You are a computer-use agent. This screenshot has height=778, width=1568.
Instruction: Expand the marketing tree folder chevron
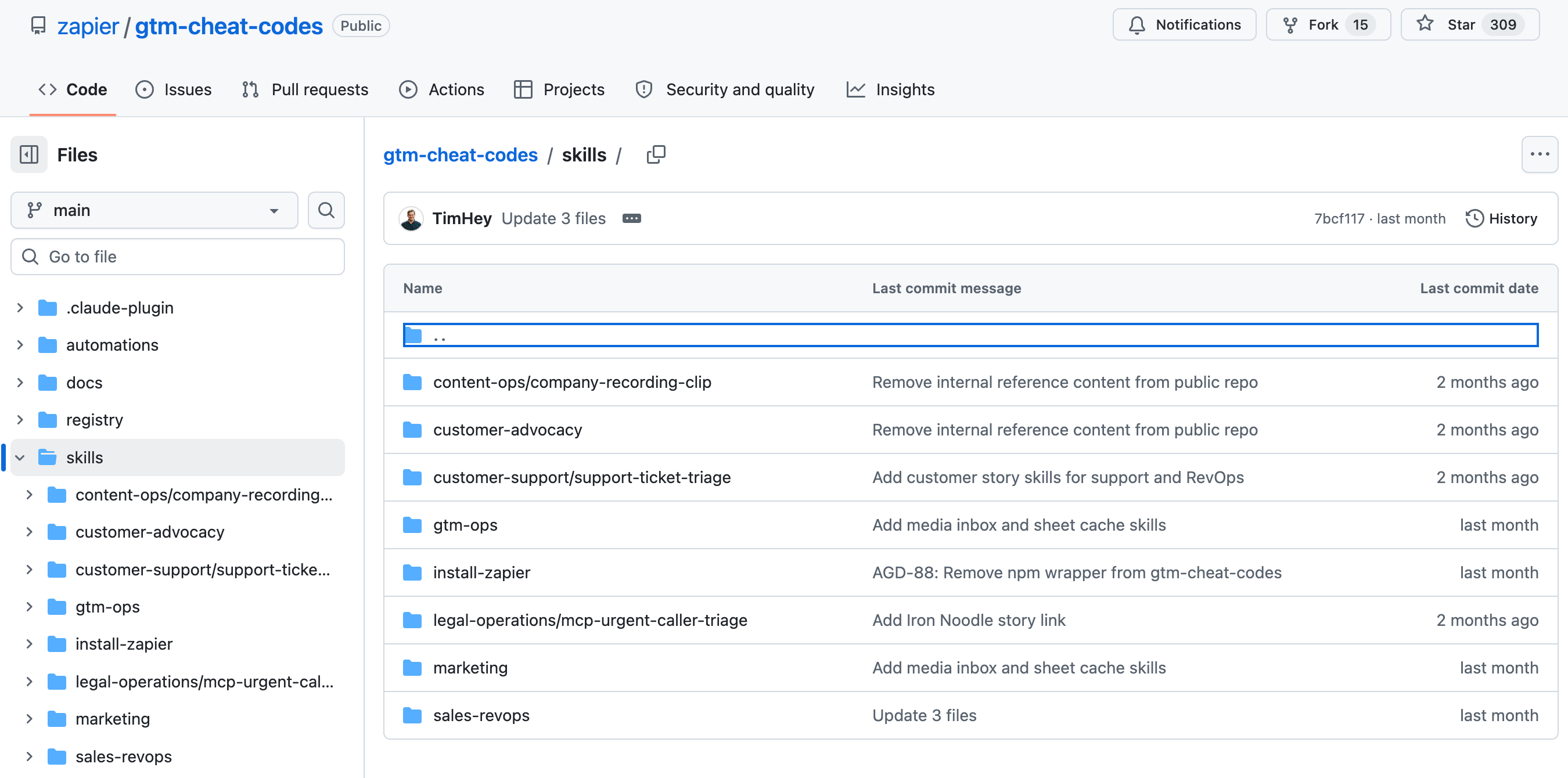tap(29, 719)
